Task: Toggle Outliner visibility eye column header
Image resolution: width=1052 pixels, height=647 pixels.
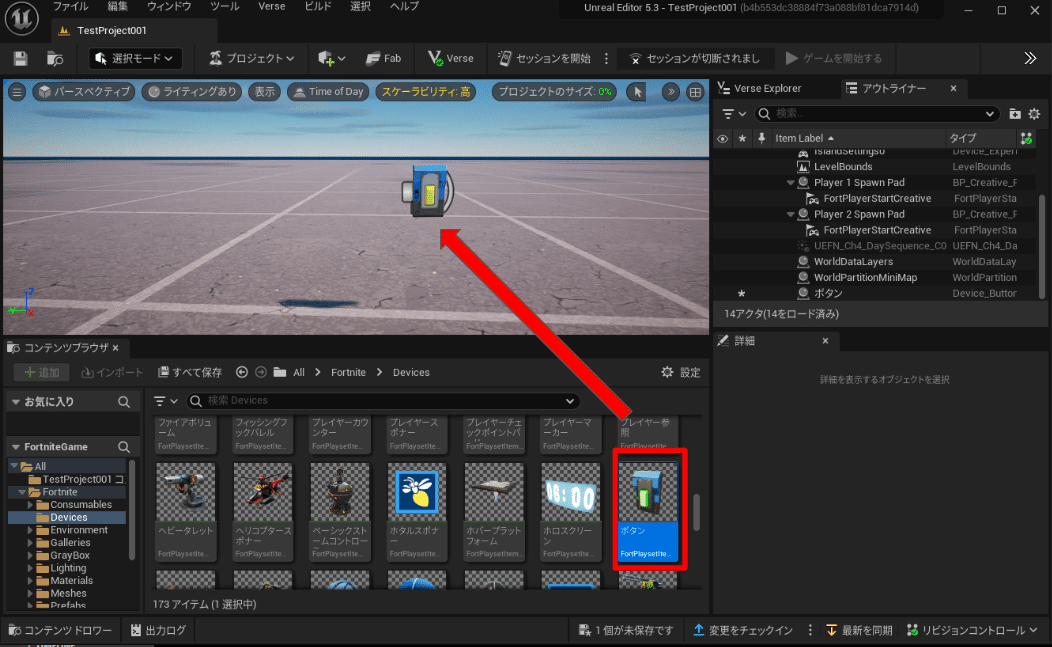Action: pyautogui.click(x=723, y=138)
